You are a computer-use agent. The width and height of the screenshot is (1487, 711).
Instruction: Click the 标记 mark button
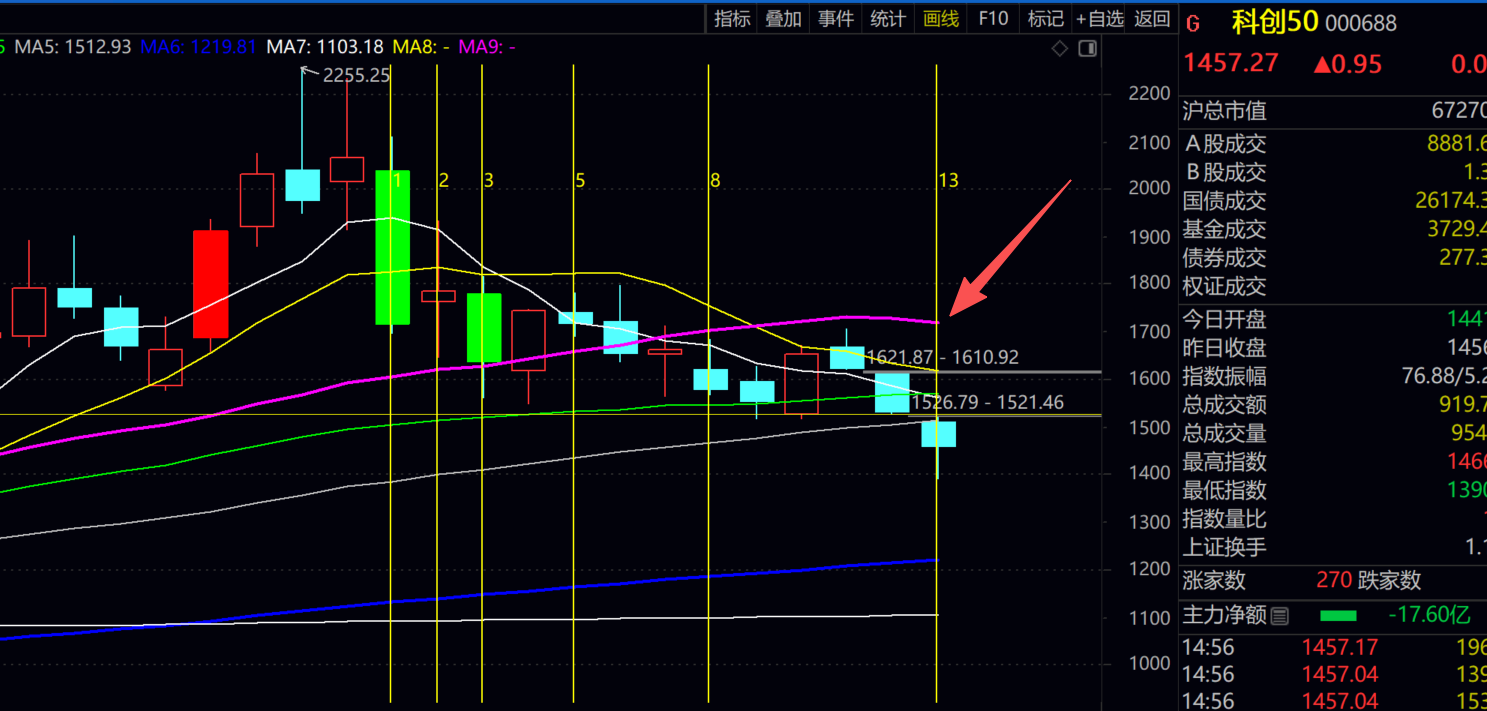(x=1045, y=18)
